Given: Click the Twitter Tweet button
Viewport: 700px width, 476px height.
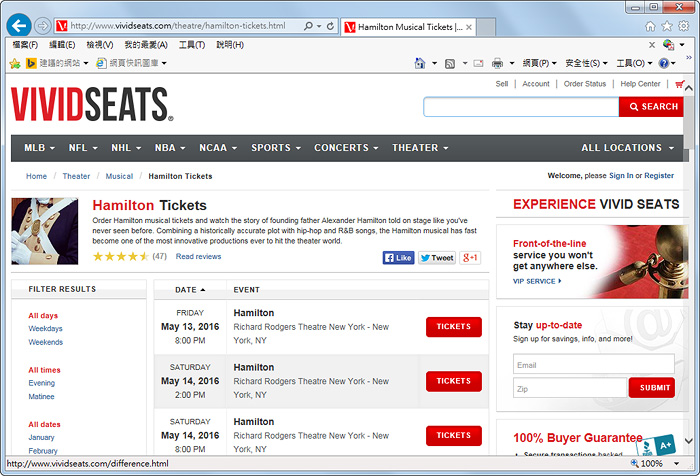Looking at the screenshot, I should coord(437,258).
